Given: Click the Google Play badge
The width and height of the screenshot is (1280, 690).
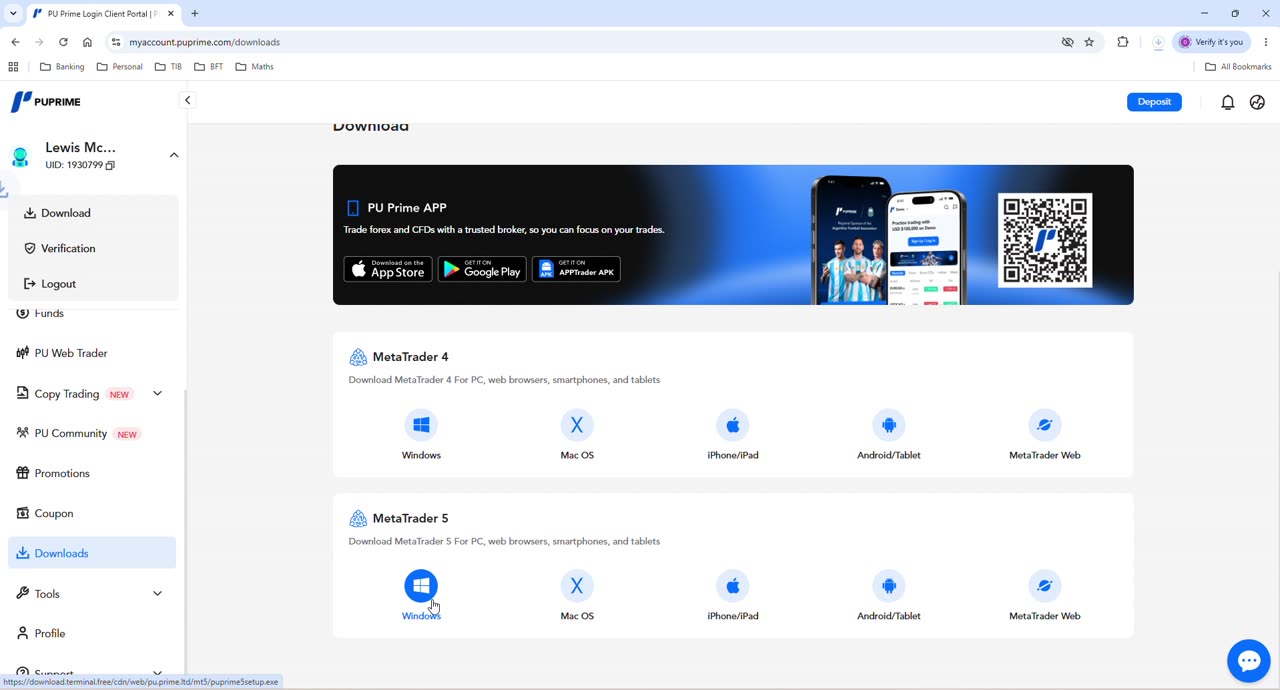Looking at the screenshot, I should click(482, 269).
